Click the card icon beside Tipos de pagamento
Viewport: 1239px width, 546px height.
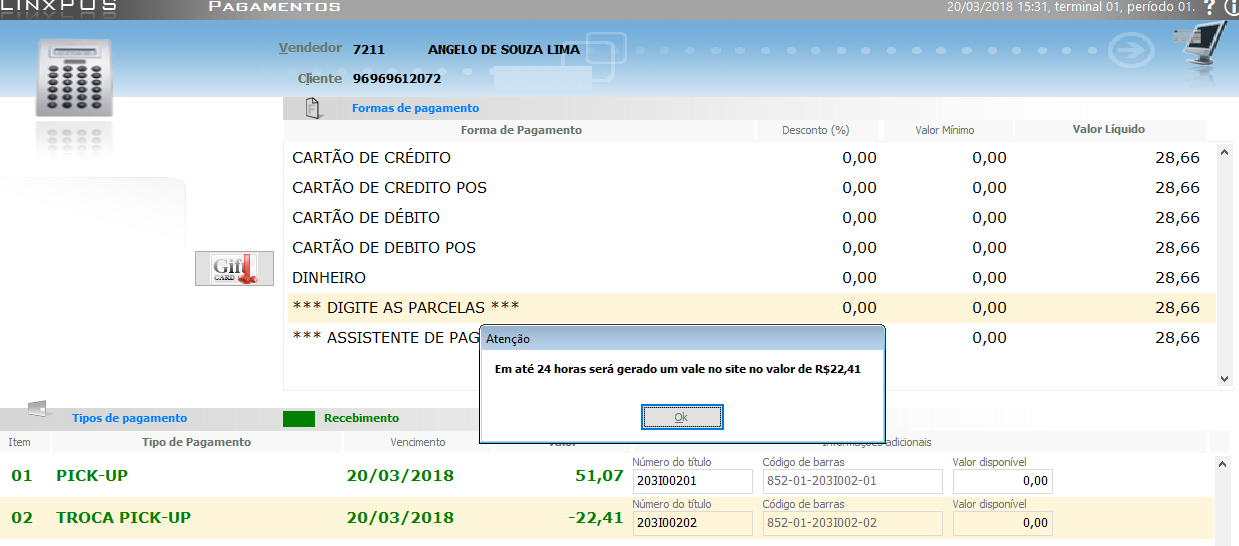pyautogui.click(x=37, y=409)
